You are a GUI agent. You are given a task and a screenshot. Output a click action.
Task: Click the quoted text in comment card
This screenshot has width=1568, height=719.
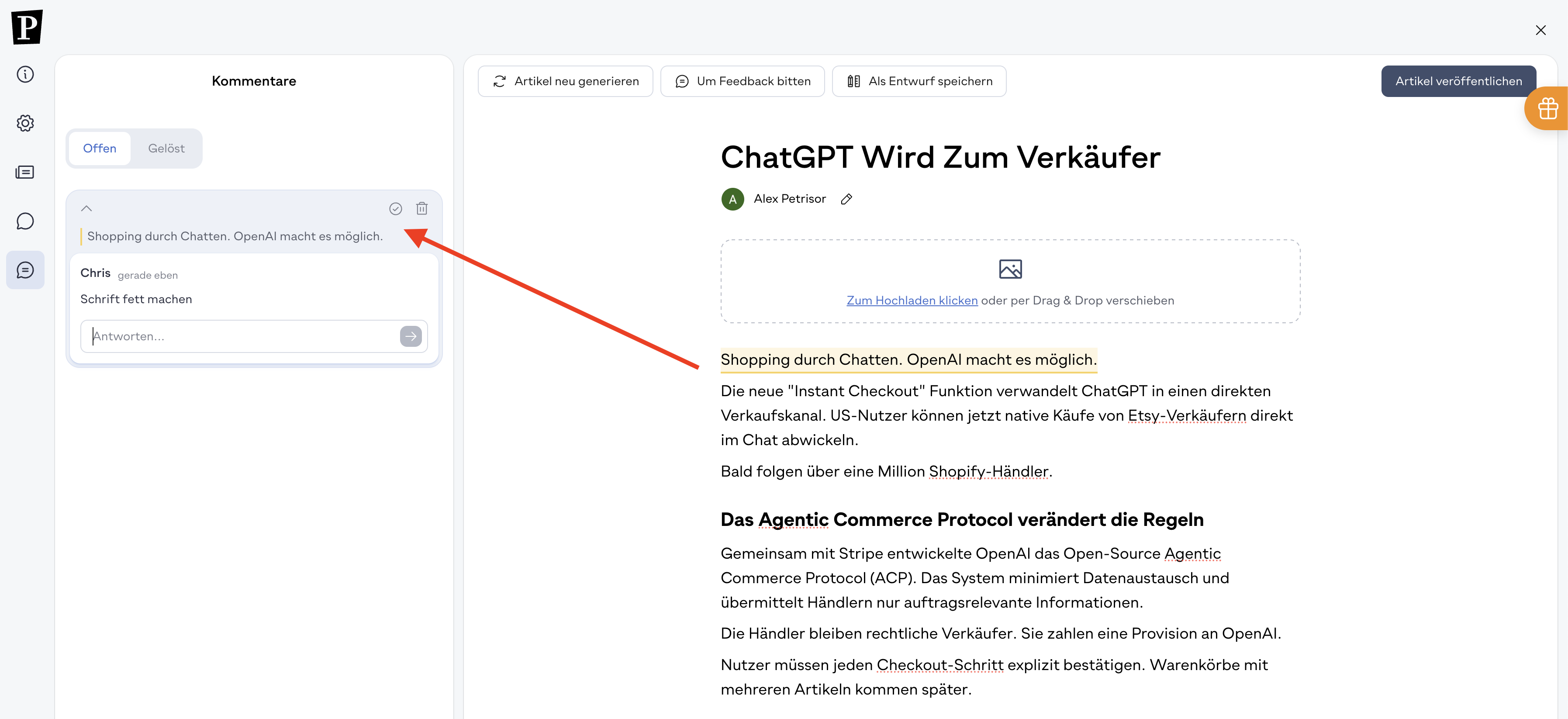pyautogui.click(x=235, y=236)
